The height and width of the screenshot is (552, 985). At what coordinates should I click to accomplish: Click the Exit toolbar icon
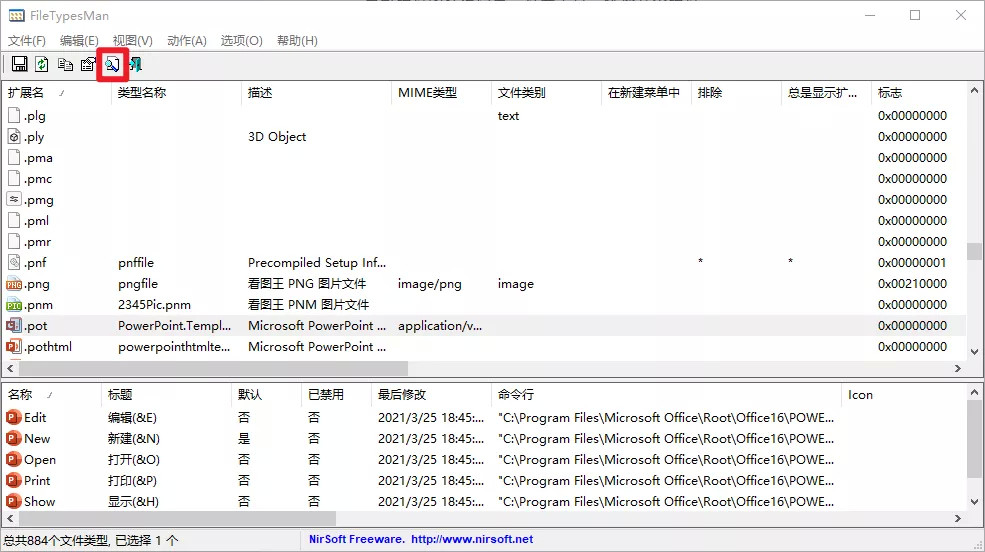[x=136, y=64]
